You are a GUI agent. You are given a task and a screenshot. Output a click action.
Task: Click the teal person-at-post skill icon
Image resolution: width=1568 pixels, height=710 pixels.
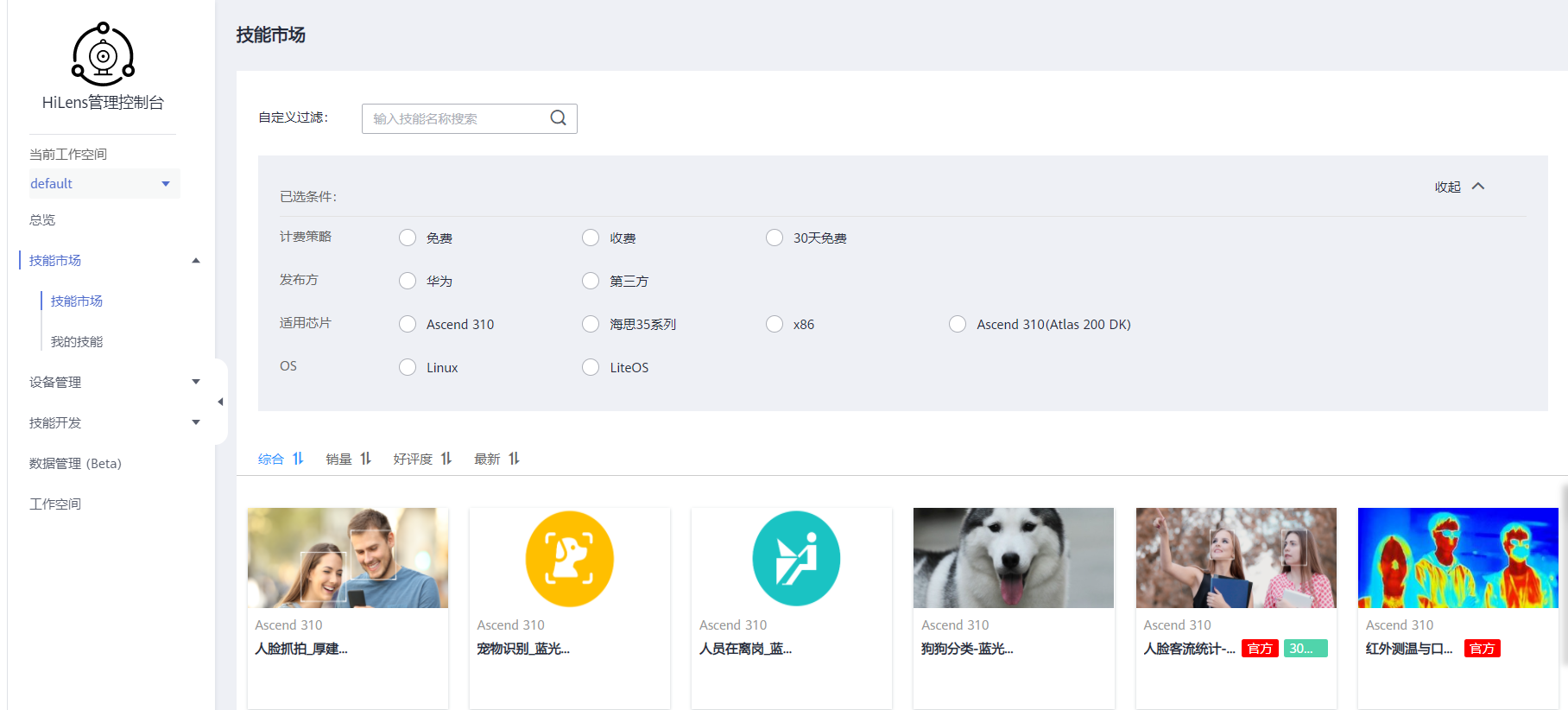(796, 559)
